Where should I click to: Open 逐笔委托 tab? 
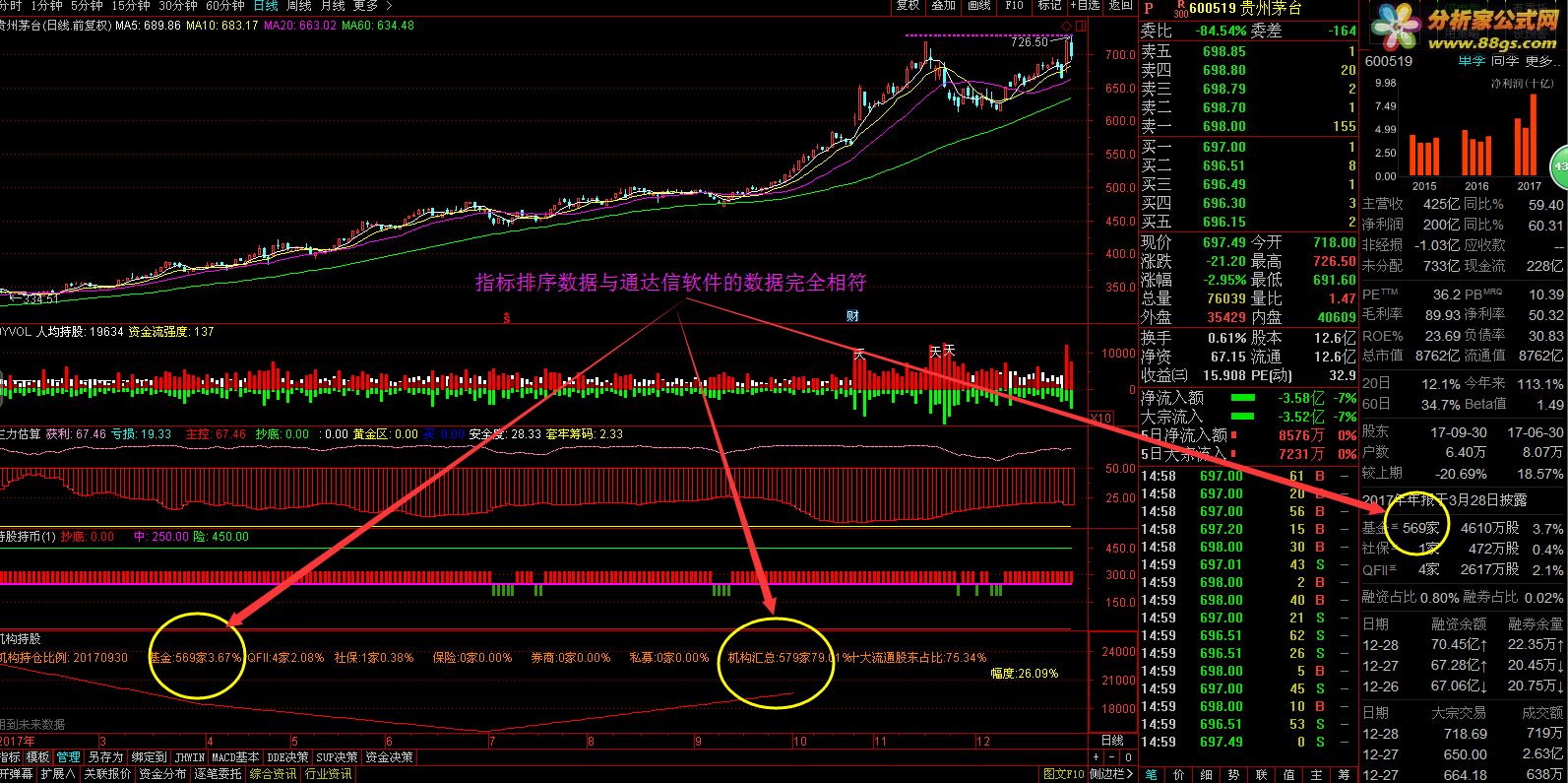point(218,774)
